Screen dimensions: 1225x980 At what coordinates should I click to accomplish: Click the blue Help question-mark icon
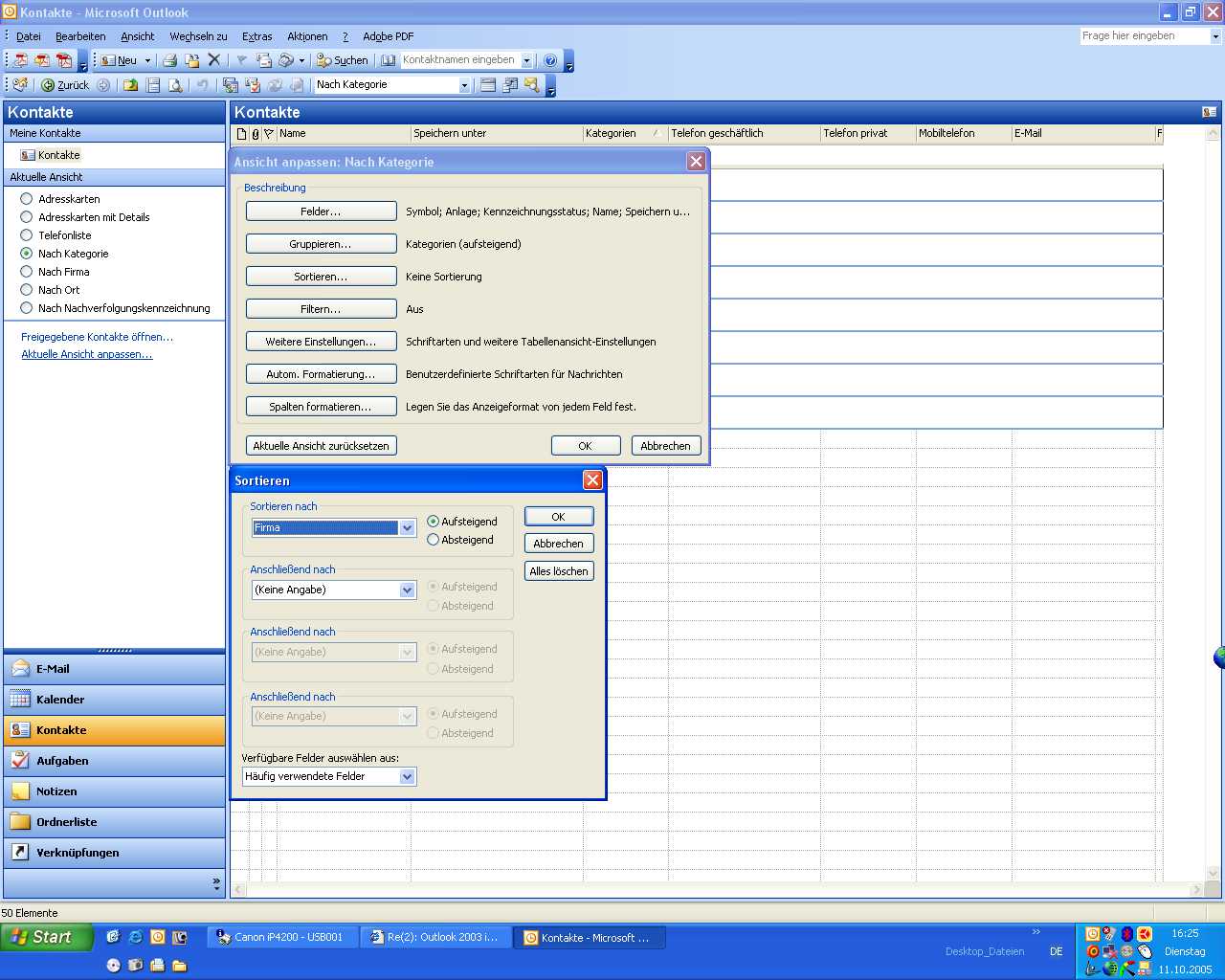coord(550,60)
